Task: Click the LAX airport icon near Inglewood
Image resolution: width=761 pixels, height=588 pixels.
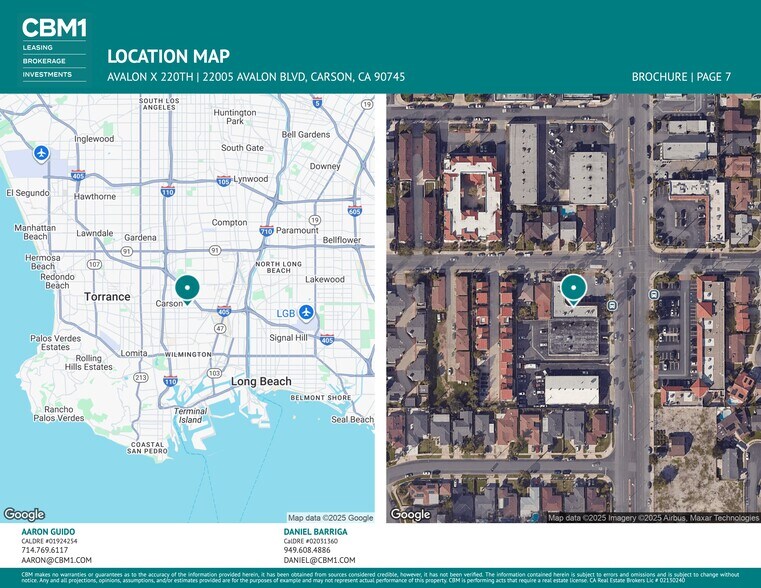Action: click(41, 153)
